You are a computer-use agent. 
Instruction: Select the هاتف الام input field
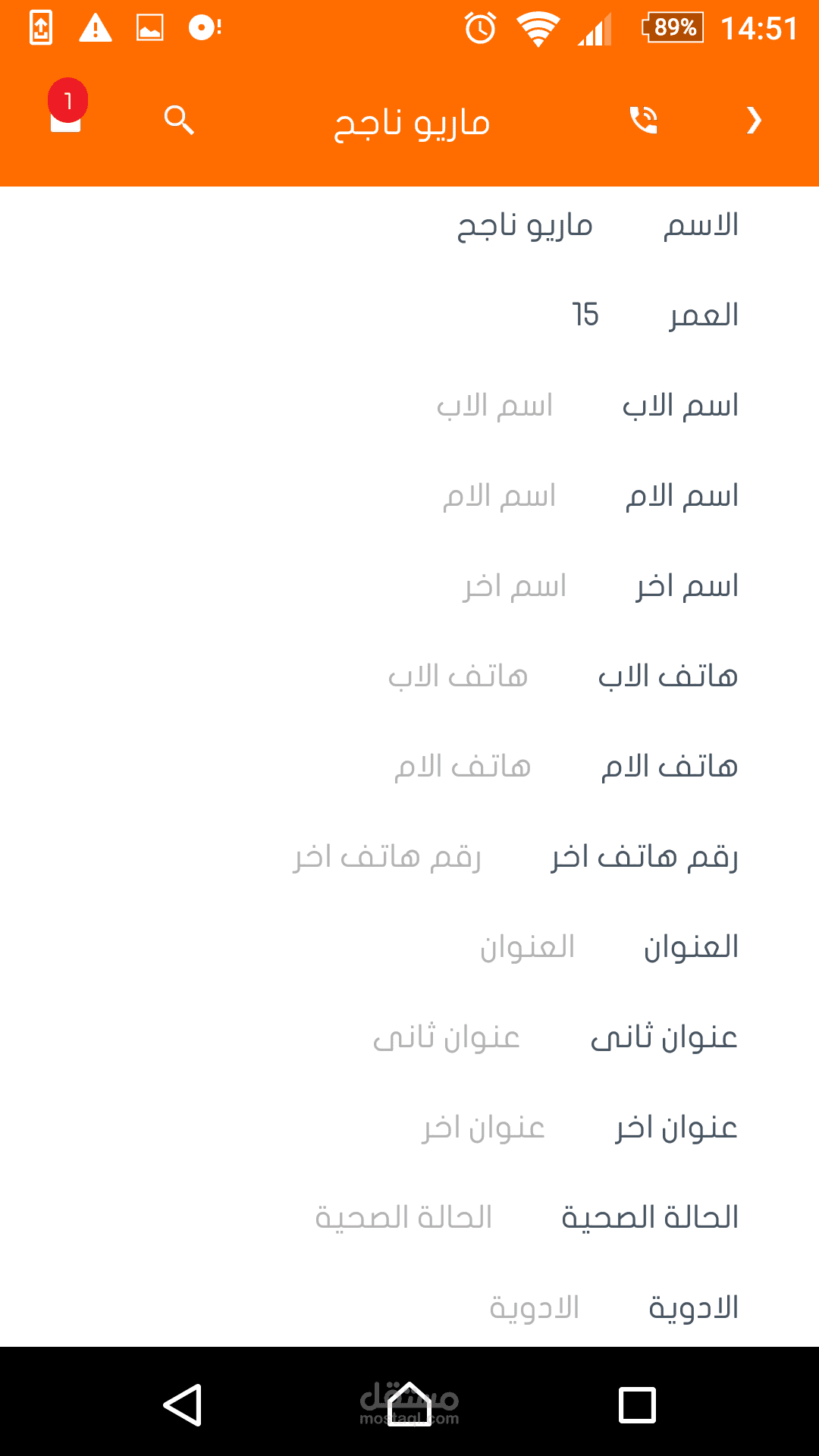(x=463, y=767)
